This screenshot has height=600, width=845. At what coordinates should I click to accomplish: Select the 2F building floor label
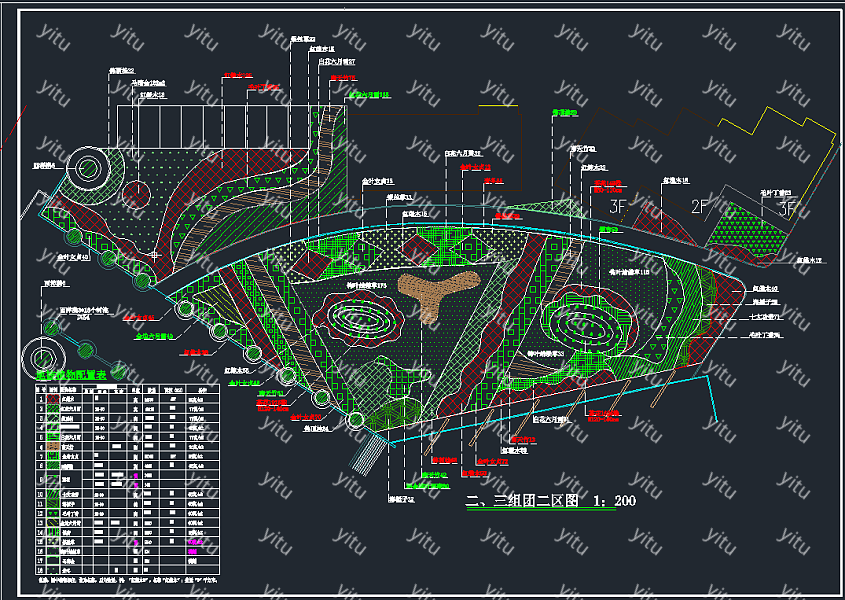(x=699, y=206)
